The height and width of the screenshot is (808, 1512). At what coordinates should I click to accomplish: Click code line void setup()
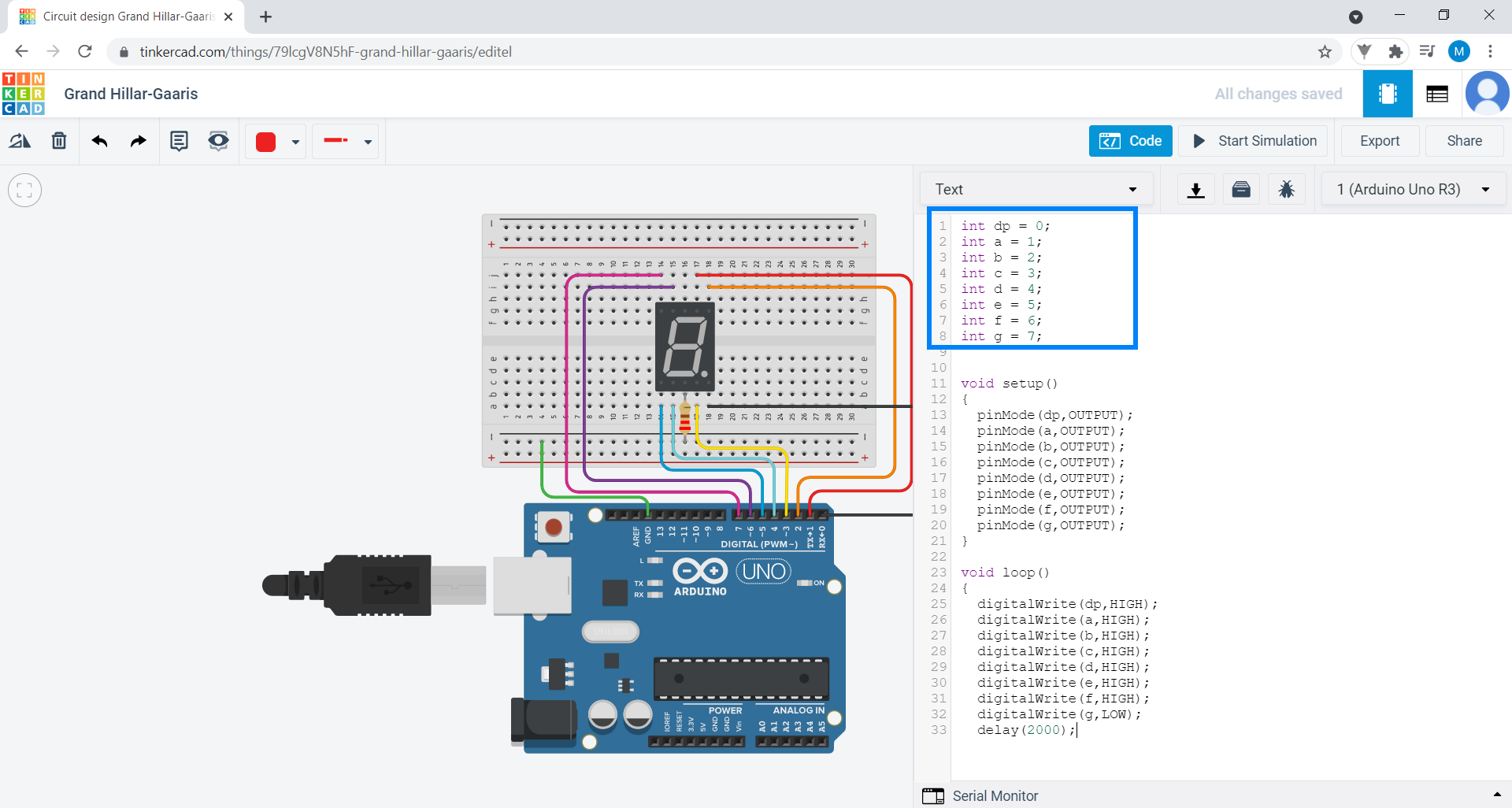1009,384
